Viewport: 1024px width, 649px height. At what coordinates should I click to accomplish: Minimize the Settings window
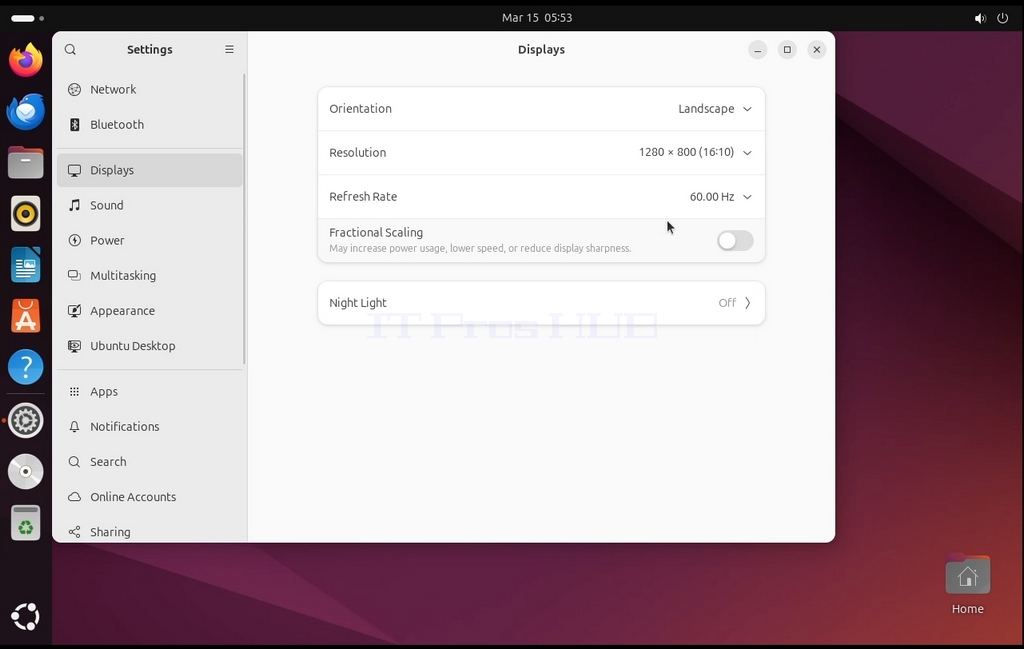pos(758,50)
